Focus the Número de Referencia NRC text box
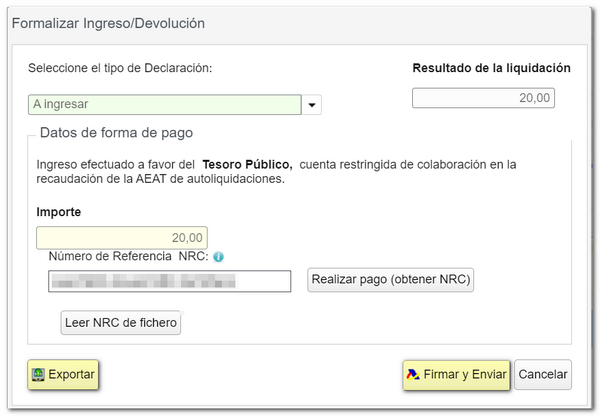 [x=168, y=281]
